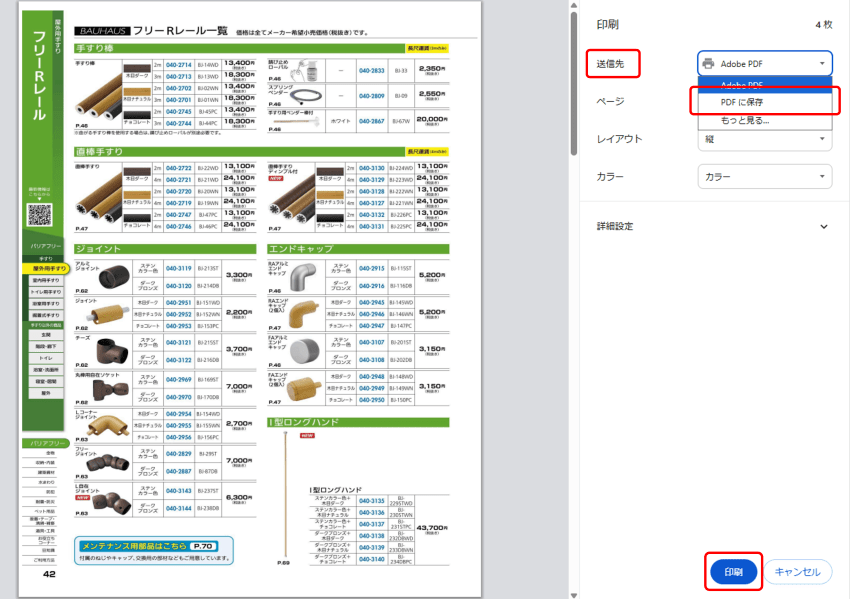Viewport: 850px width, 599px height.
Task: Click the QR code on the preview page
Action: pyautogui.click(x=39, y=214)
